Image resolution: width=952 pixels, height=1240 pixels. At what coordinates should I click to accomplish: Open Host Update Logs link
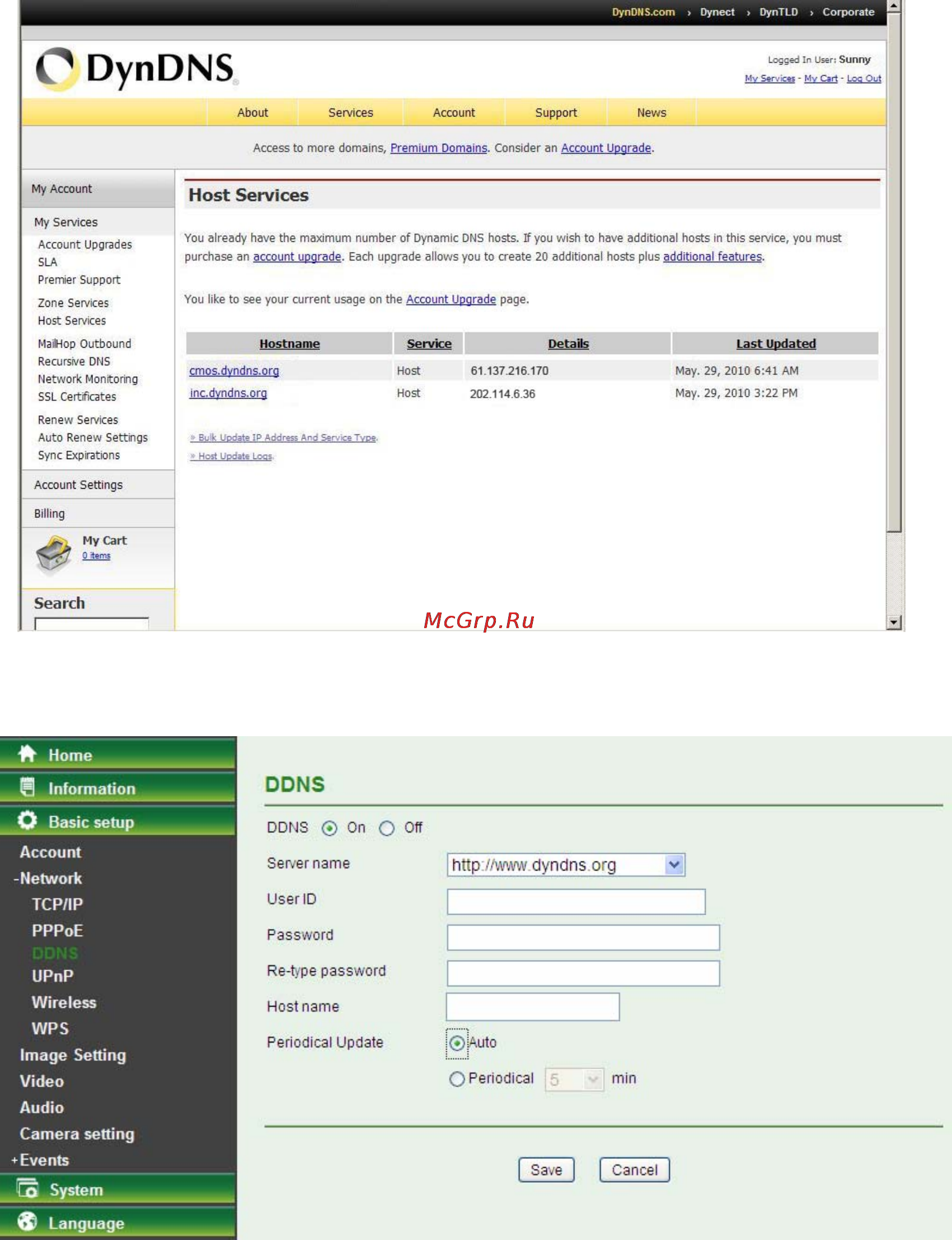pyautogui.click(x=231, y=456)
